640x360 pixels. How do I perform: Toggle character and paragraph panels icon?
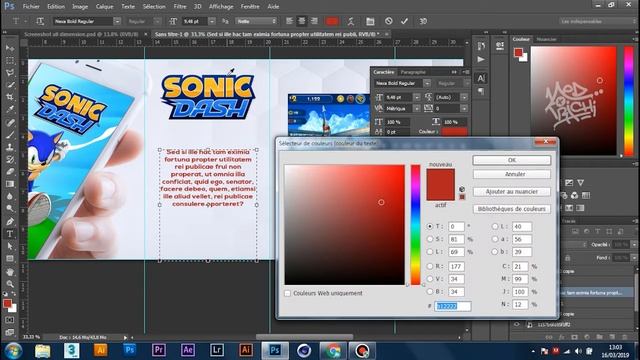370,21
